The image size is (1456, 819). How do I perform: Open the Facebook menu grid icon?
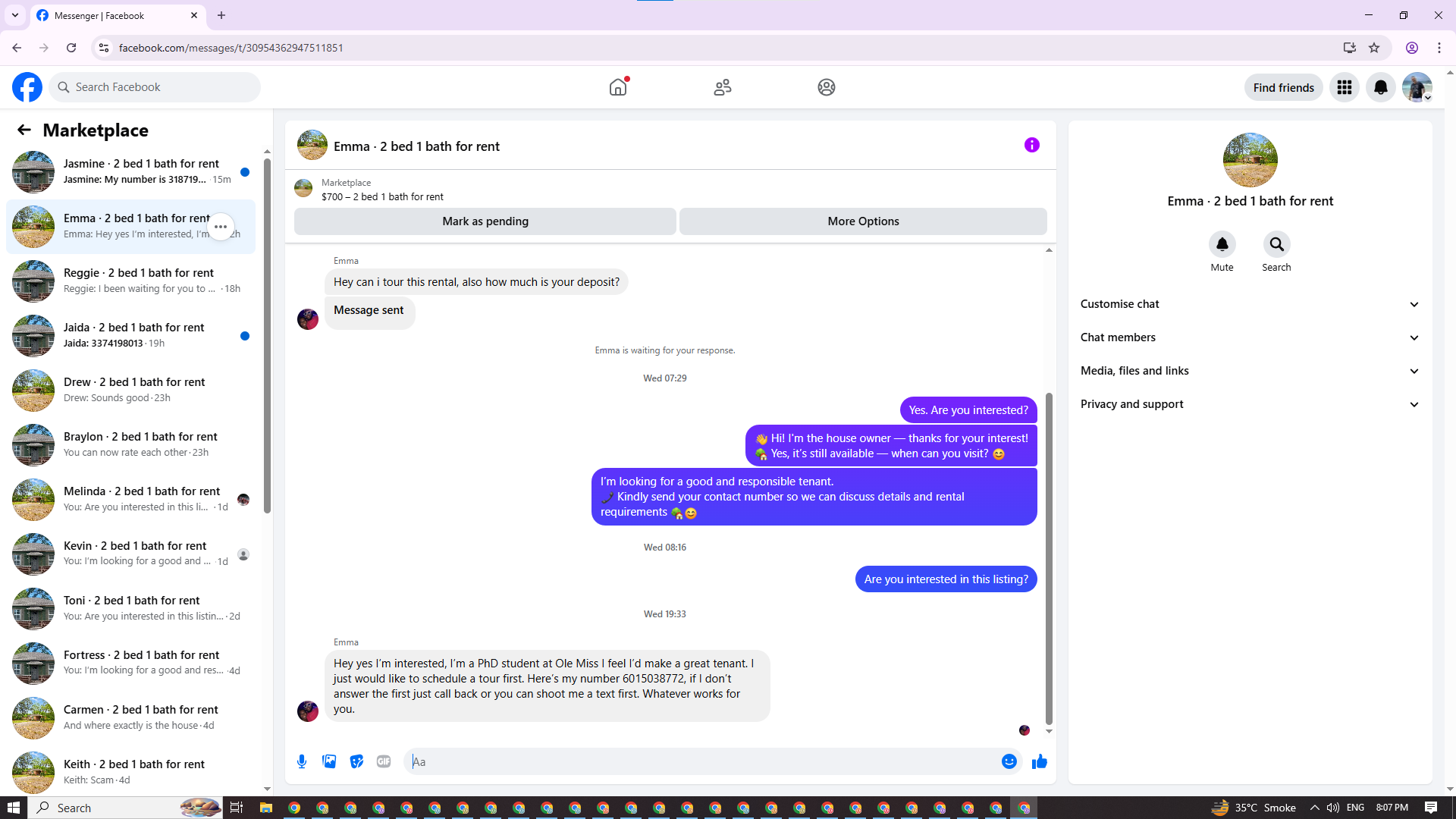pyautogui.click(x=1345, y=87)
